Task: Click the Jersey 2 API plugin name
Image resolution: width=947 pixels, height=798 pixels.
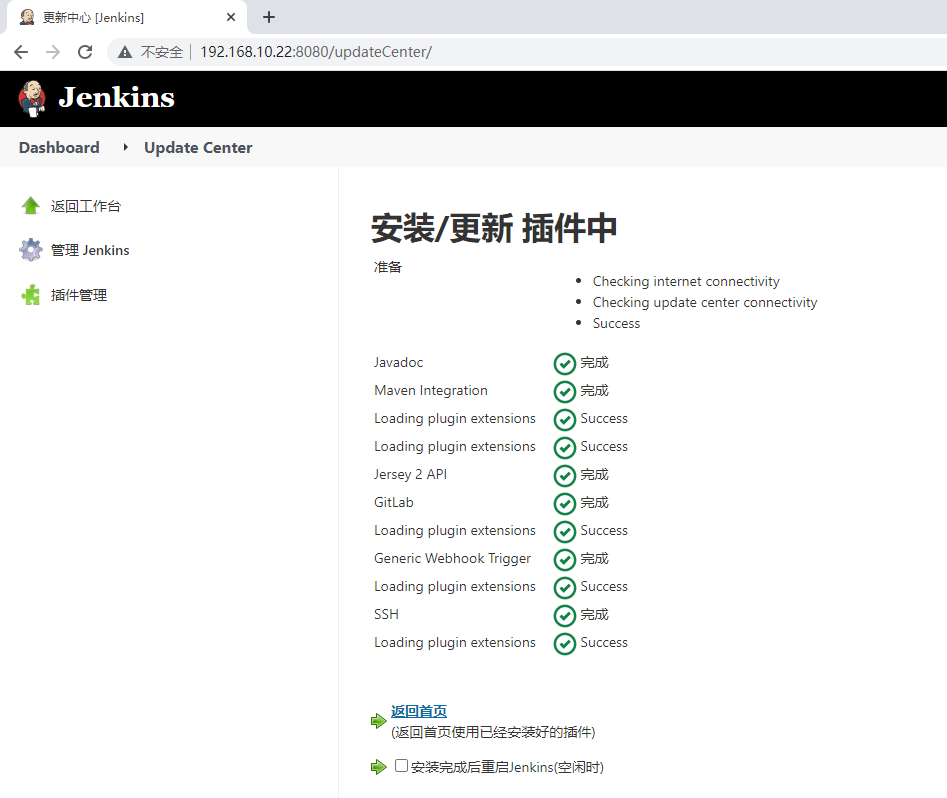Action: pyautogui.click(x=411, y=475)
